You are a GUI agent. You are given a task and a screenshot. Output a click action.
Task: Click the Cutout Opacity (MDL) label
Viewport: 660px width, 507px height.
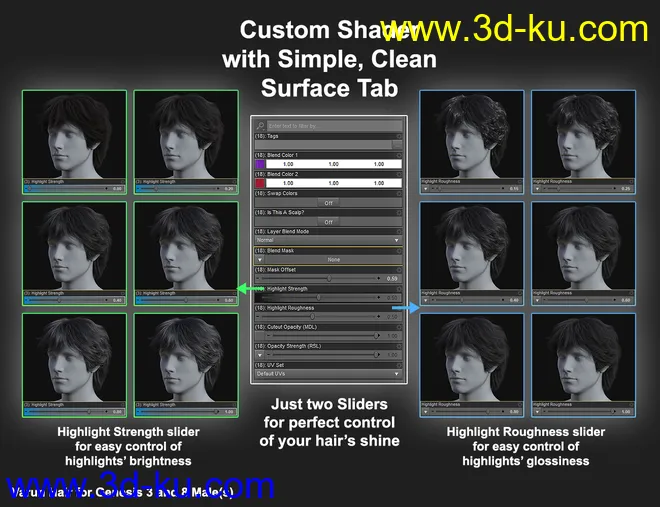point(286,327)
